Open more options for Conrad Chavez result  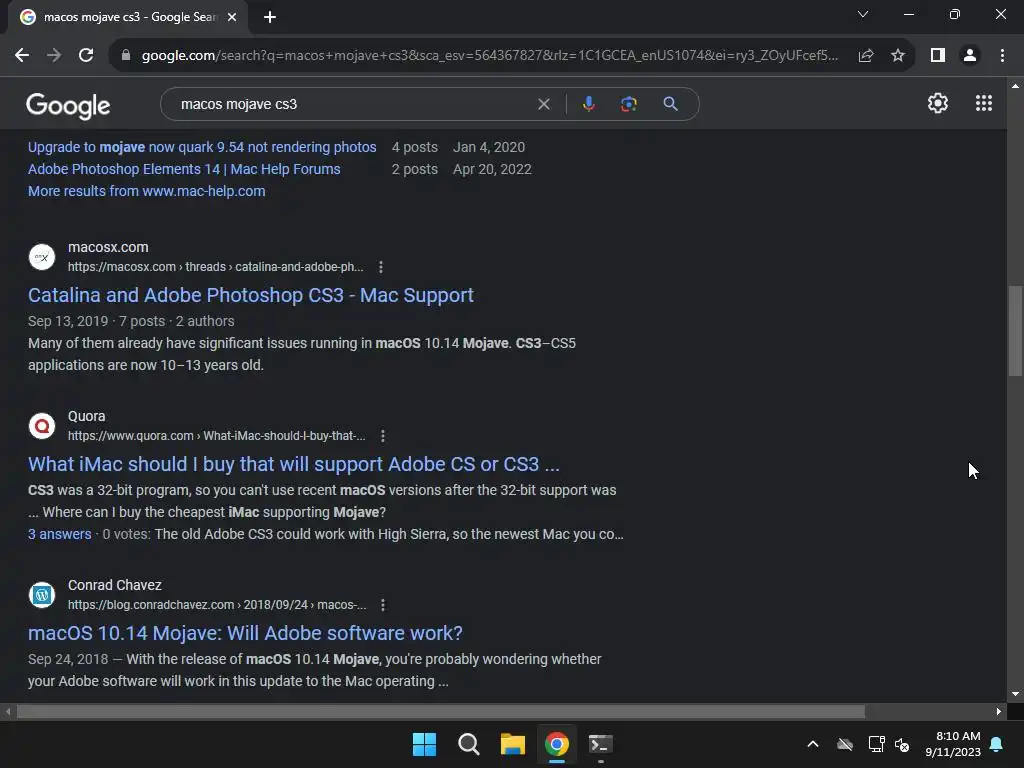coord(383,605)
